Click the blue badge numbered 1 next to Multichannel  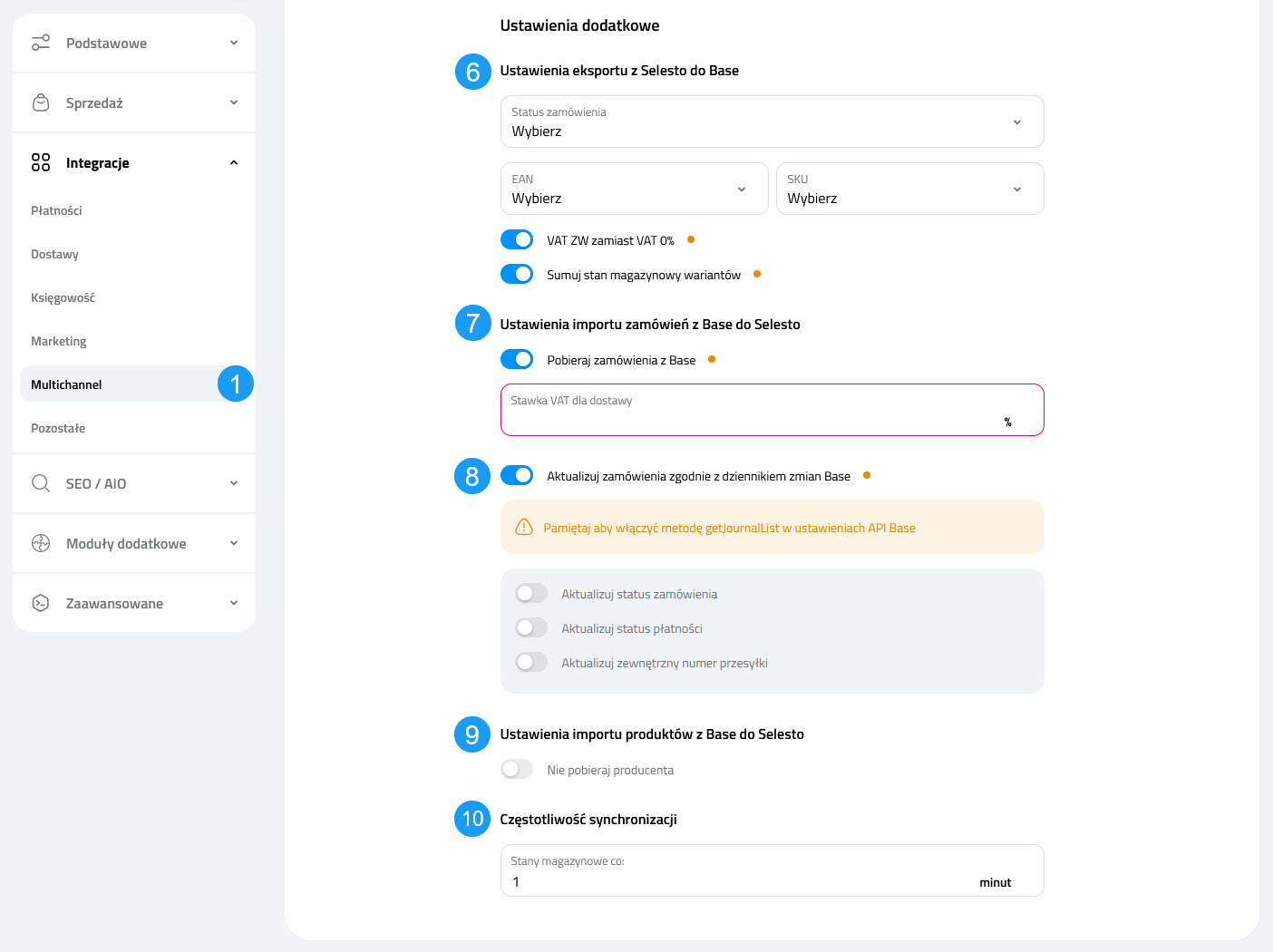[236, 384]
